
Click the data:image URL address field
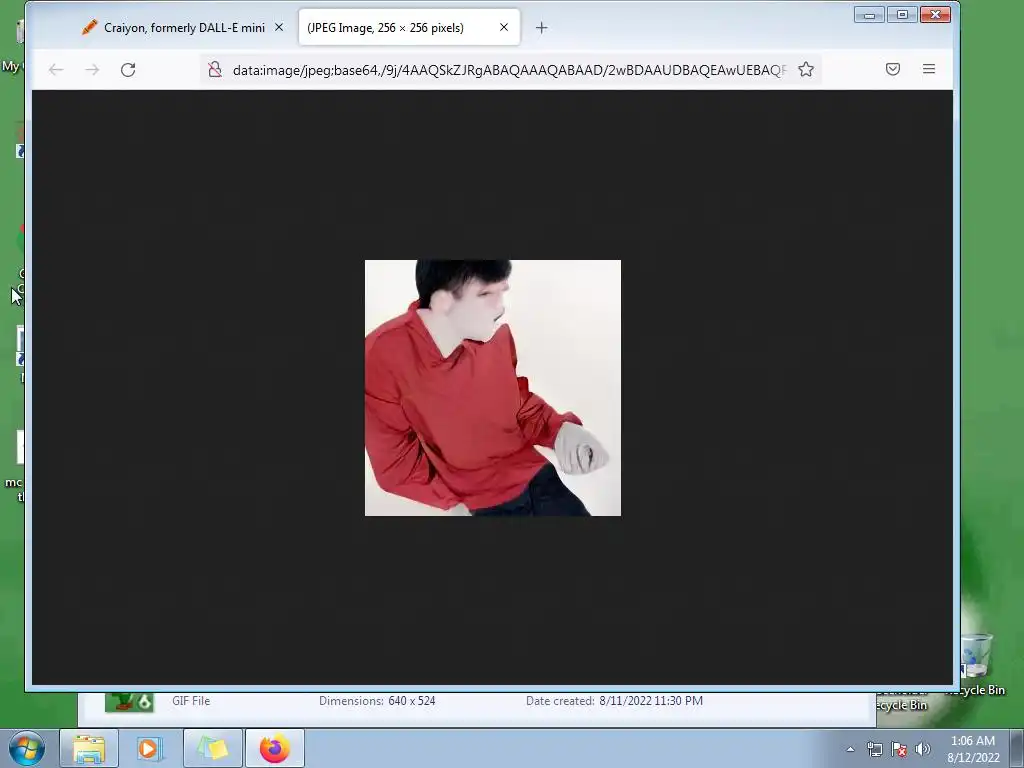pos(509,70)
